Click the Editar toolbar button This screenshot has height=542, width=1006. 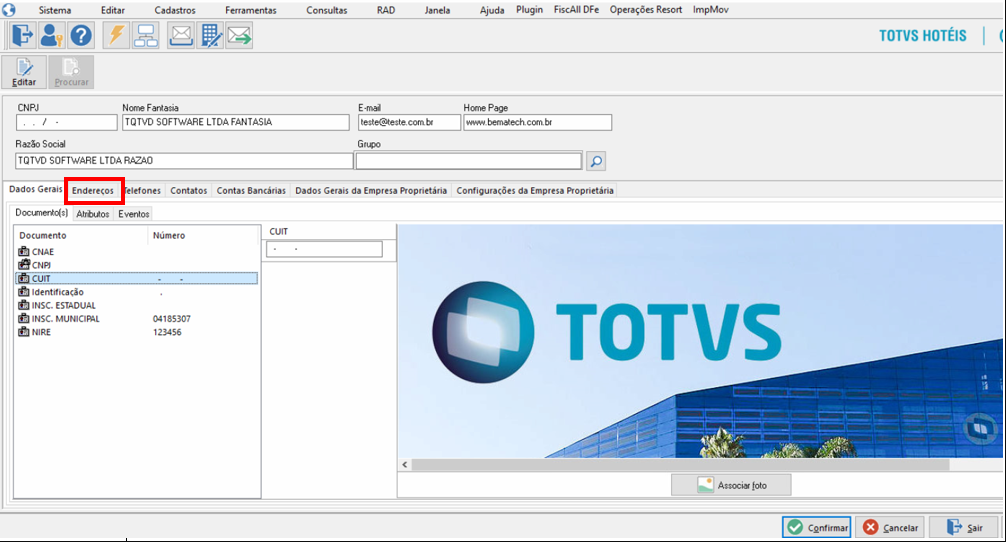click(24, 72)
